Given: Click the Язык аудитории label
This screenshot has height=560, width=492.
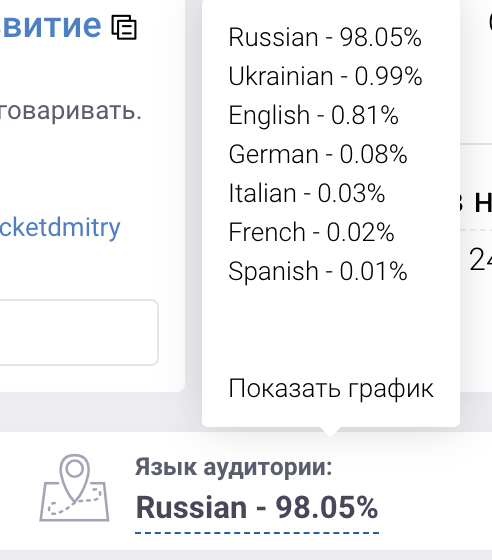Looking at the screenshot, I should [x=234, y=467].
